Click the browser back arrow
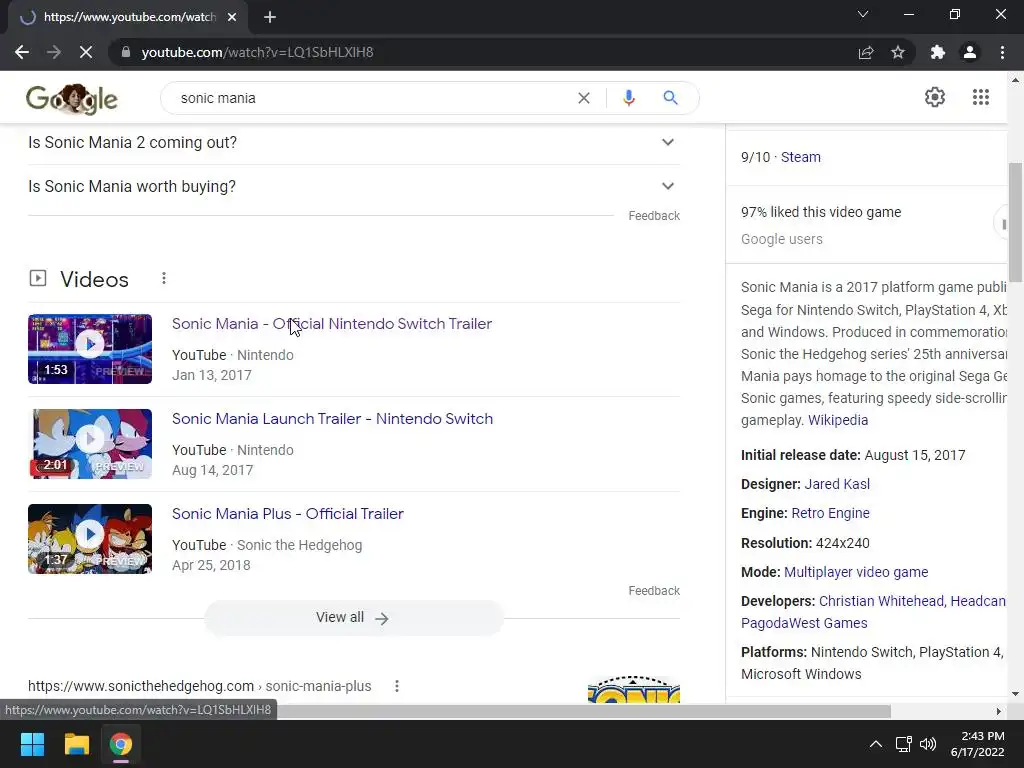This screenshot has height=768, width=1024. click(22, 52)
